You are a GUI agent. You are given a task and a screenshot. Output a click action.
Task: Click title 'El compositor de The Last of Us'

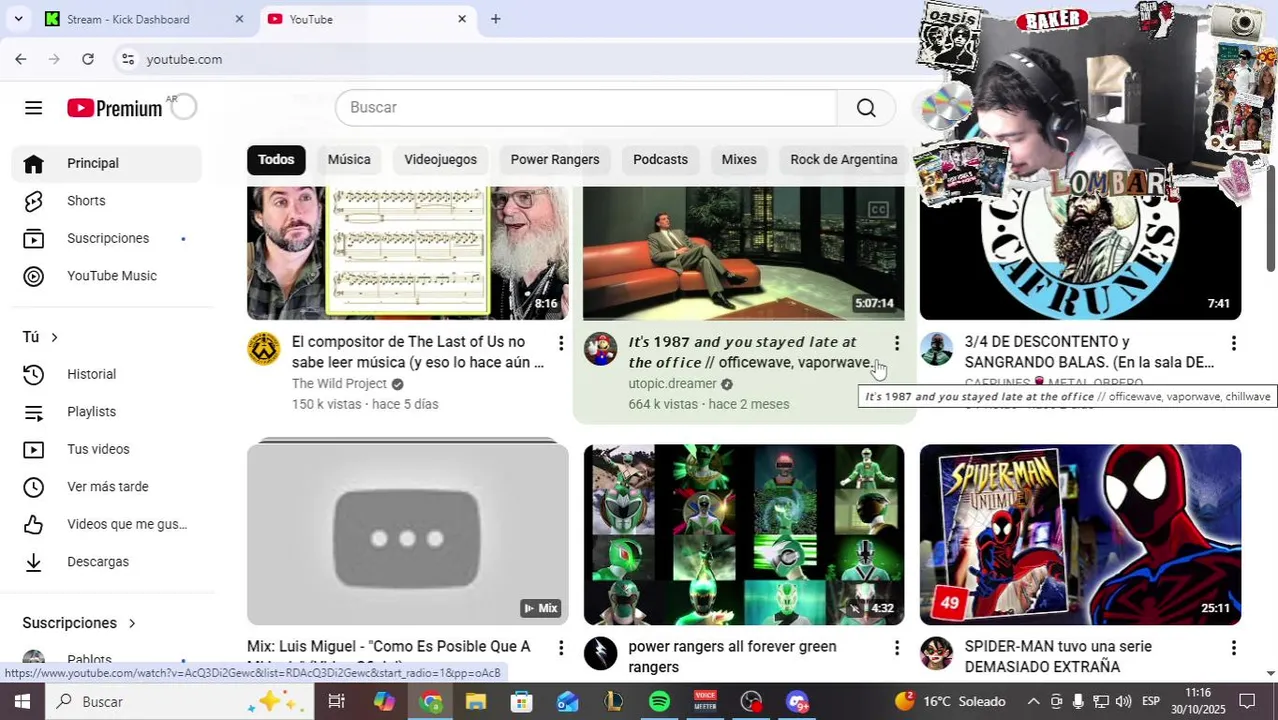[418, 352]
